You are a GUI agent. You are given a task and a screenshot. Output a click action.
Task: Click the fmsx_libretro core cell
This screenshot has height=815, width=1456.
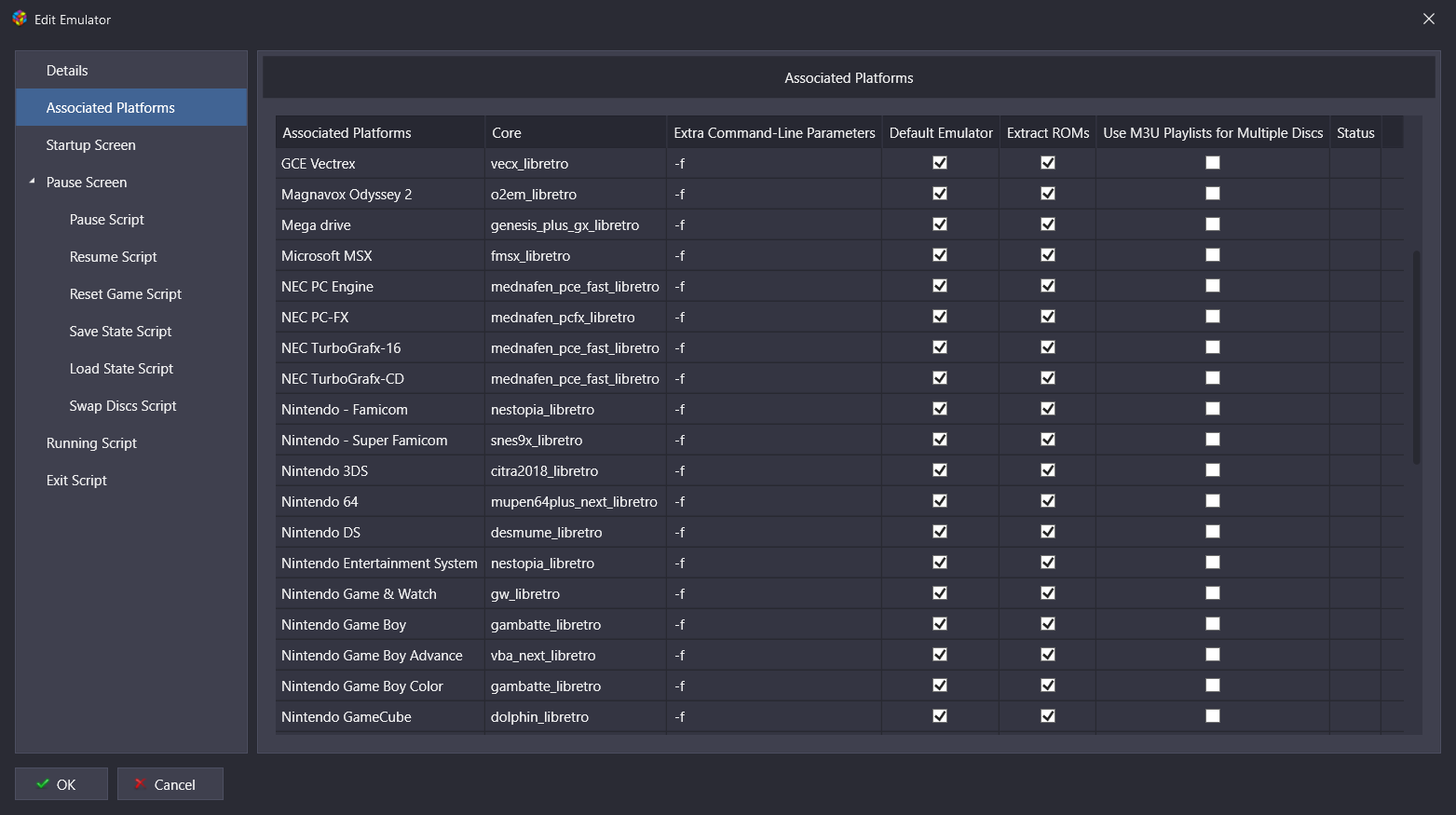click(576, 256)
